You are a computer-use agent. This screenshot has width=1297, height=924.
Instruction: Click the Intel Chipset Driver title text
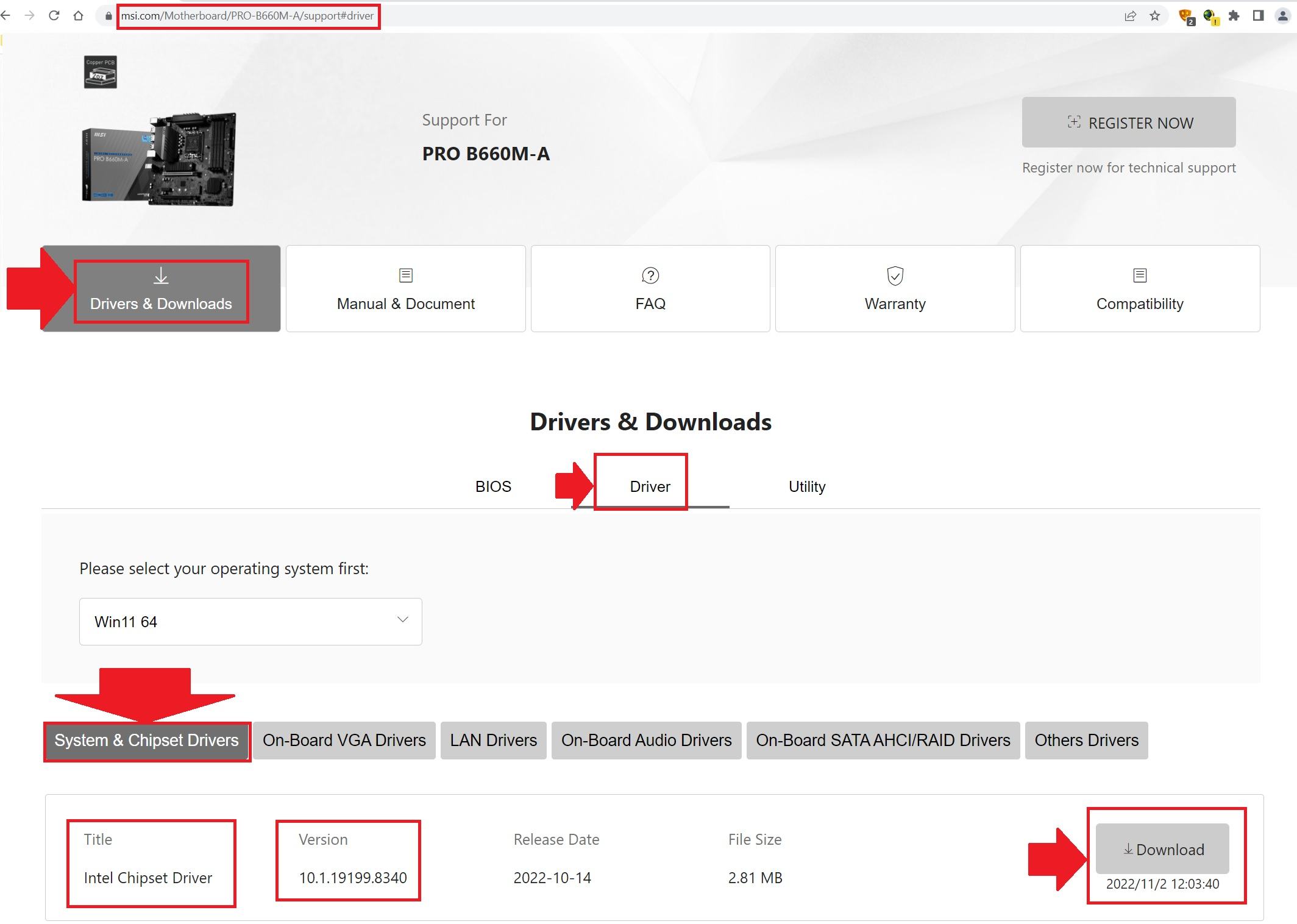[148, 878]
